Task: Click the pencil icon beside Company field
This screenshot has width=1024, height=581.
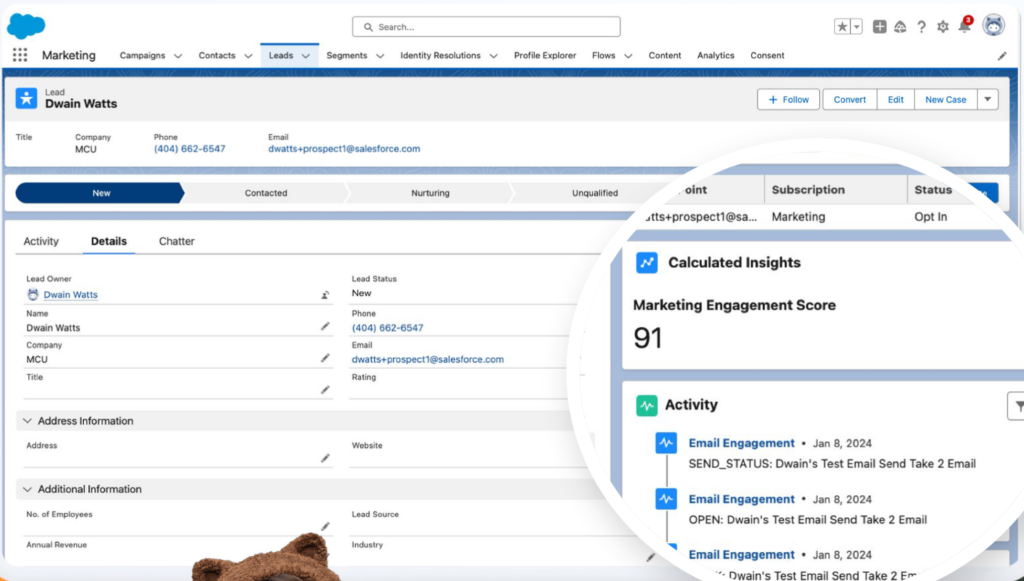Action: tap(325, 358)
